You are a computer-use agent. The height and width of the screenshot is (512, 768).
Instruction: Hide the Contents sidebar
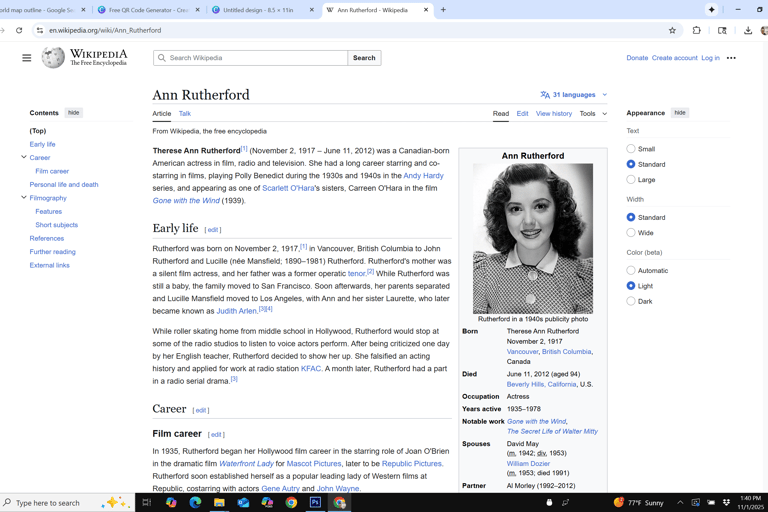point(73,113)
